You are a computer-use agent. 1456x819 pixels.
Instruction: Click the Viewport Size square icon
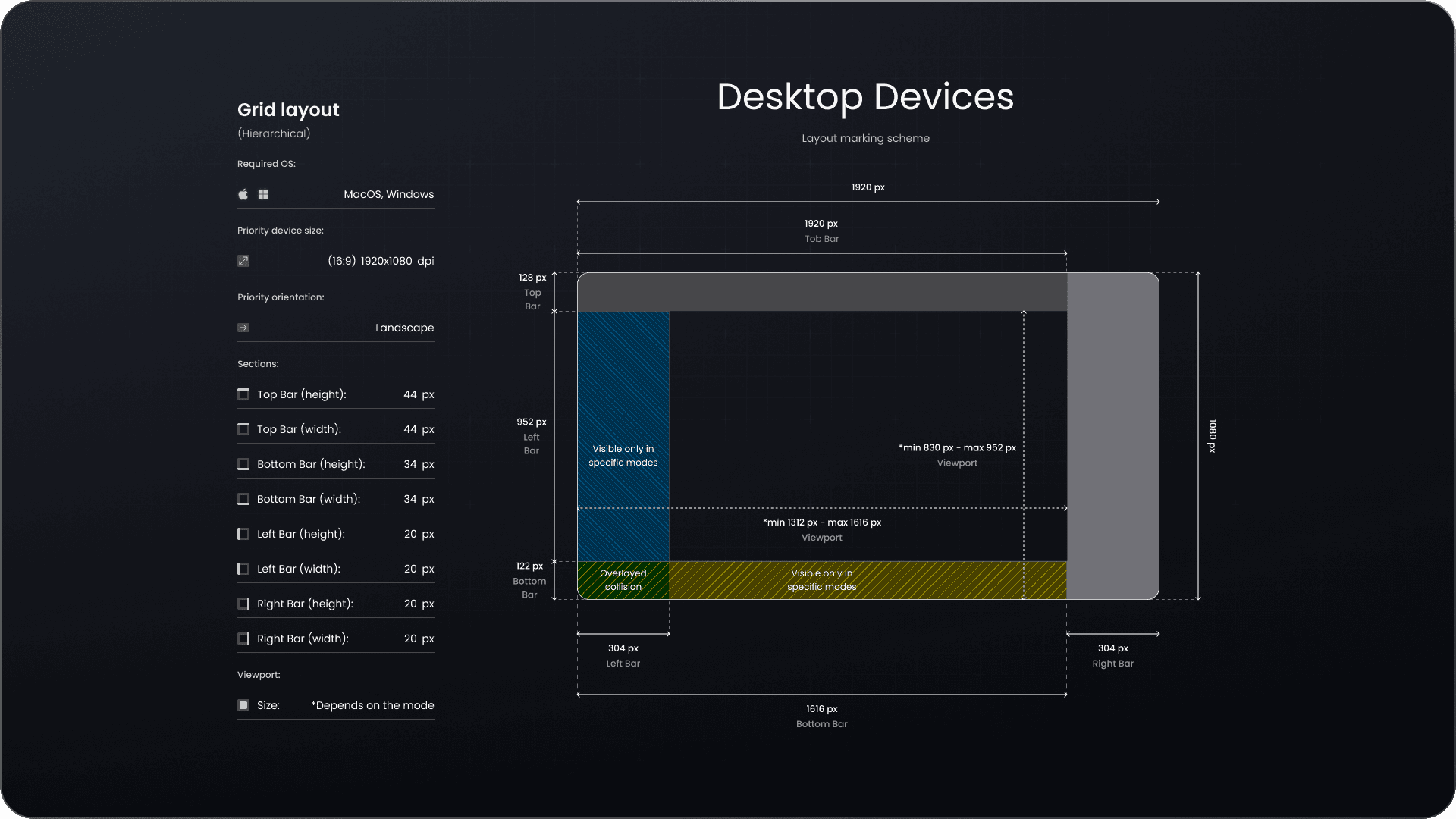[243, 705]
